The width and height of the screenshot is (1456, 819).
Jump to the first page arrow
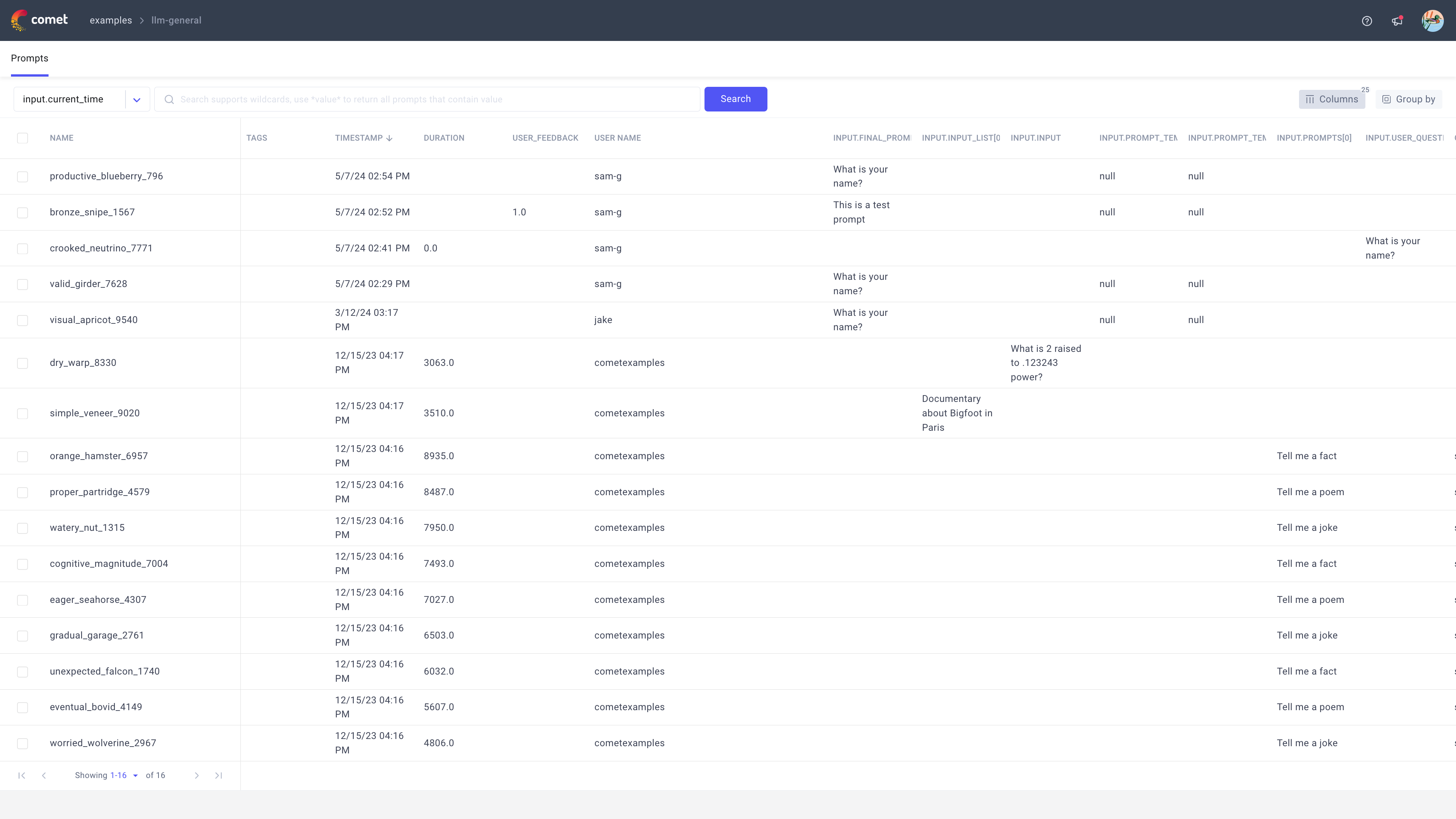point(22,775)
